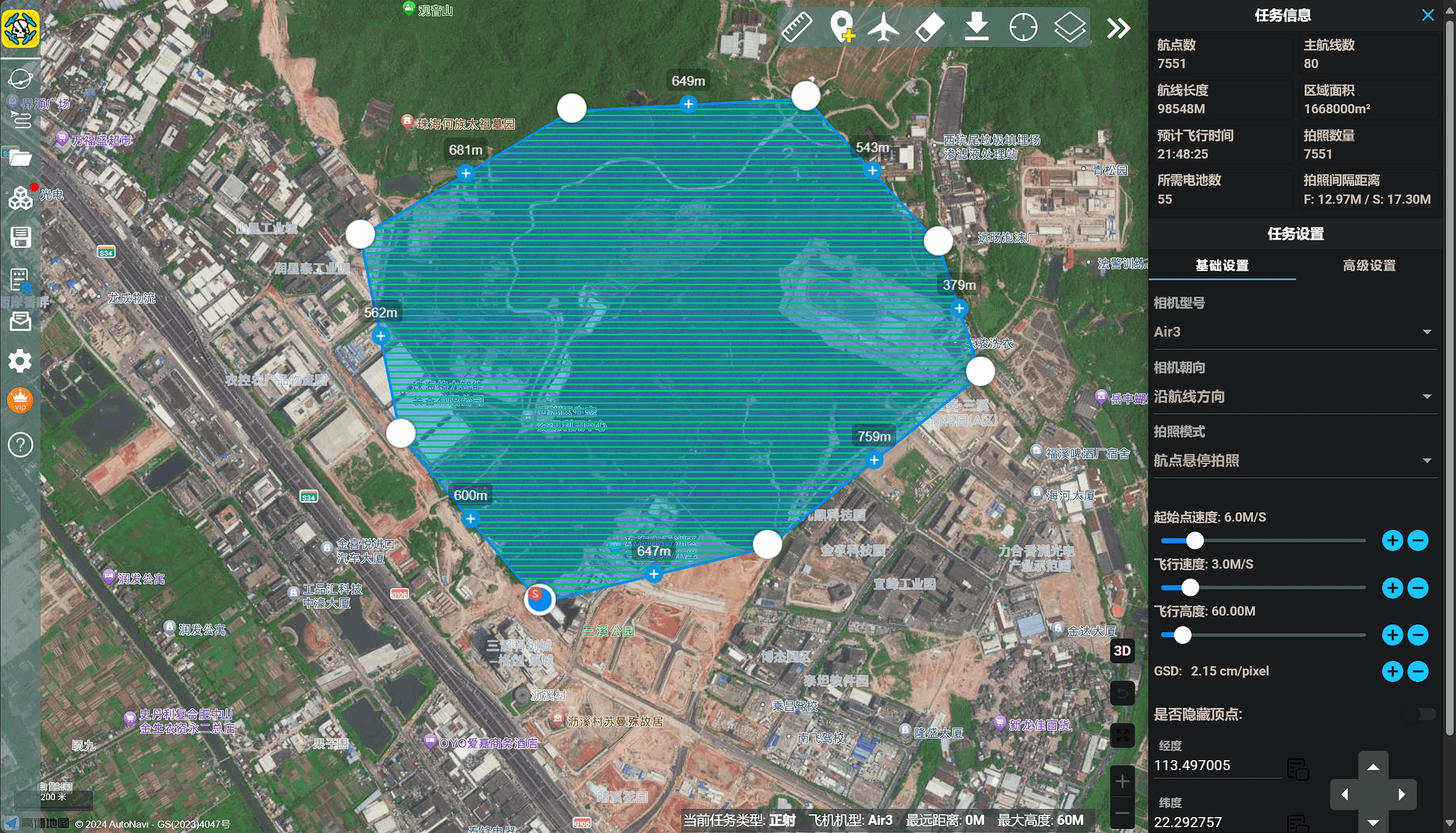Add vertex on the 562m edge
The width and height of the screenshot is (1456, 833).
[381, 336]
